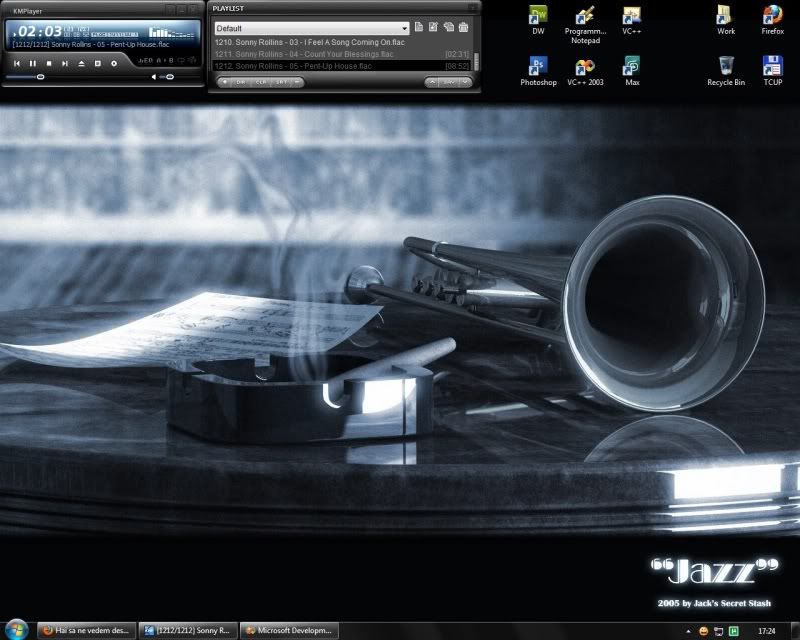Image resolution: width=800 pixels, height=640 pixels.
Task: Open the Firefox desktop shortcut
Action: 772,20
